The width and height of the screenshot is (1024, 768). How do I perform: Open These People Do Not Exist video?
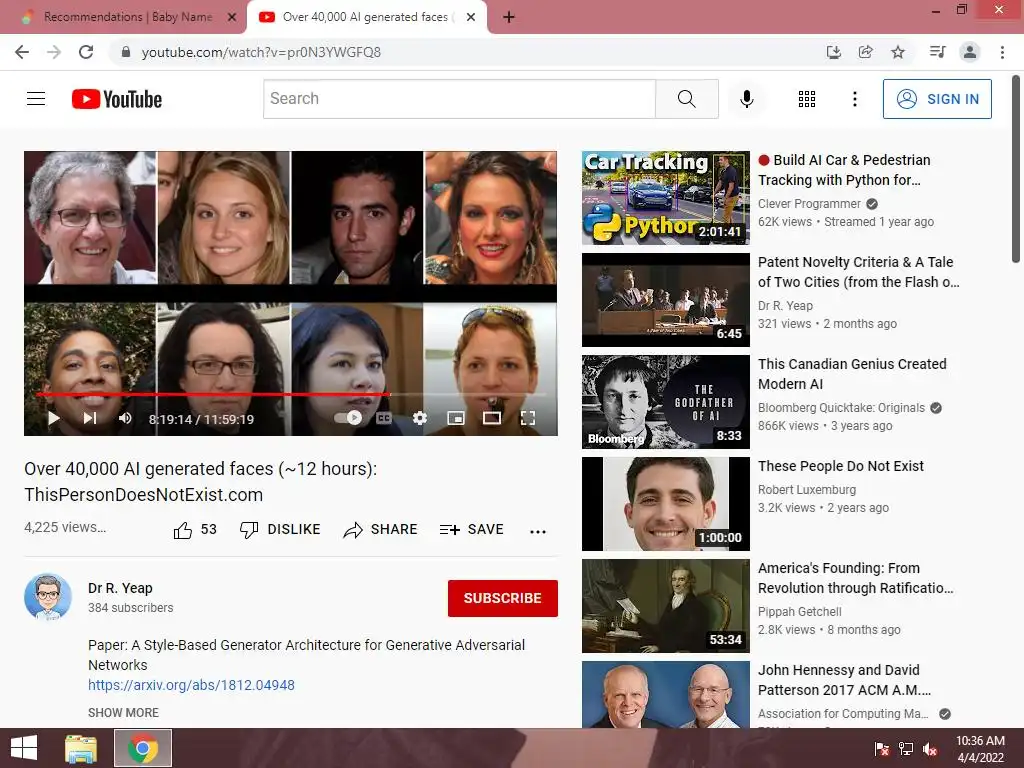[x=840, y=466]
